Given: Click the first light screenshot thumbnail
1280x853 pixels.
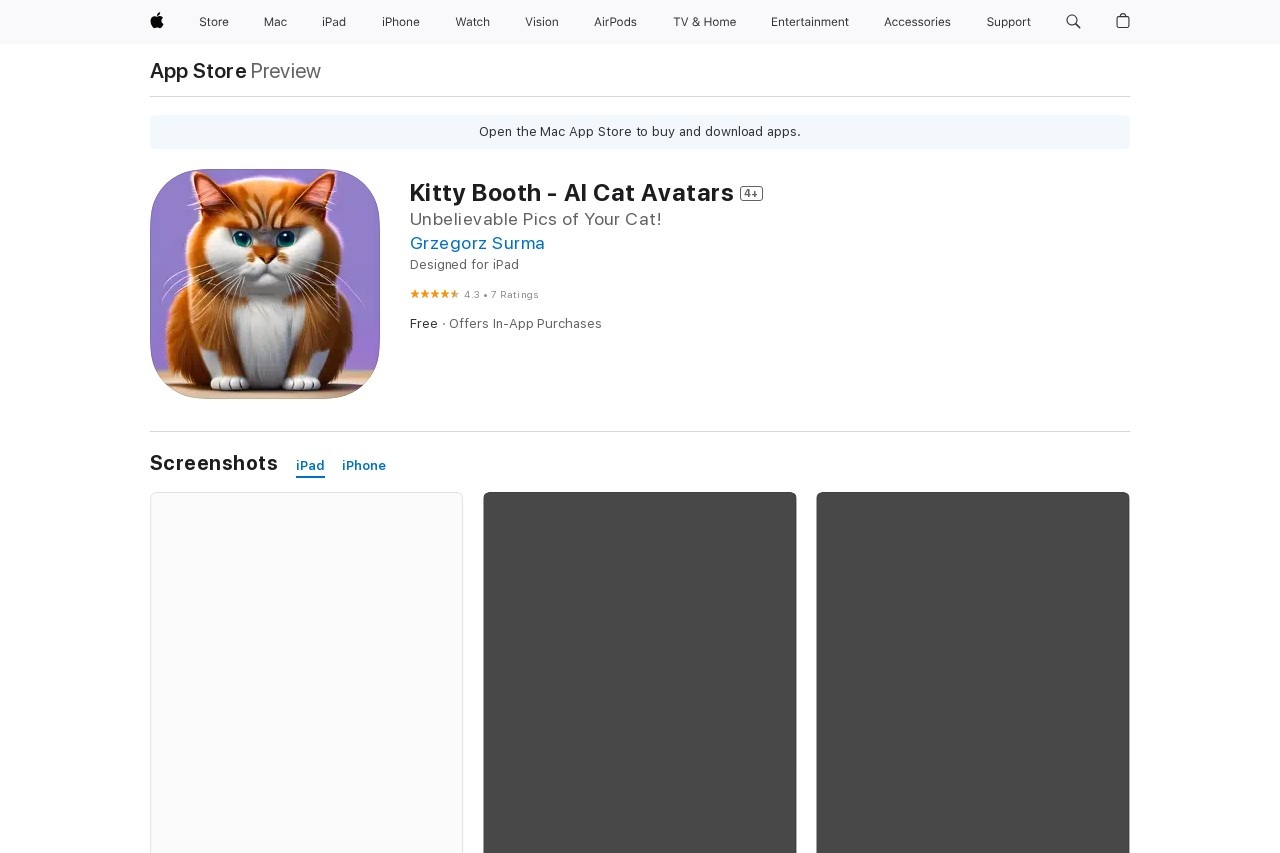Looking at the screenshot, I should coord(306,672).
